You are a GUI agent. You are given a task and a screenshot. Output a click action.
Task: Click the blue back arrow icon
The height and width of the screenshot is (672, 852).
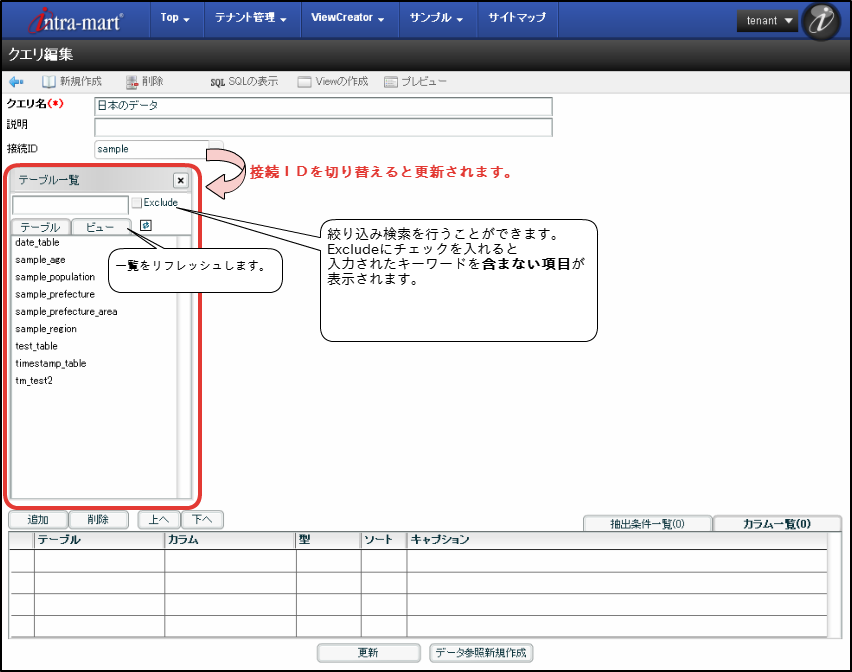pos(16,81)
